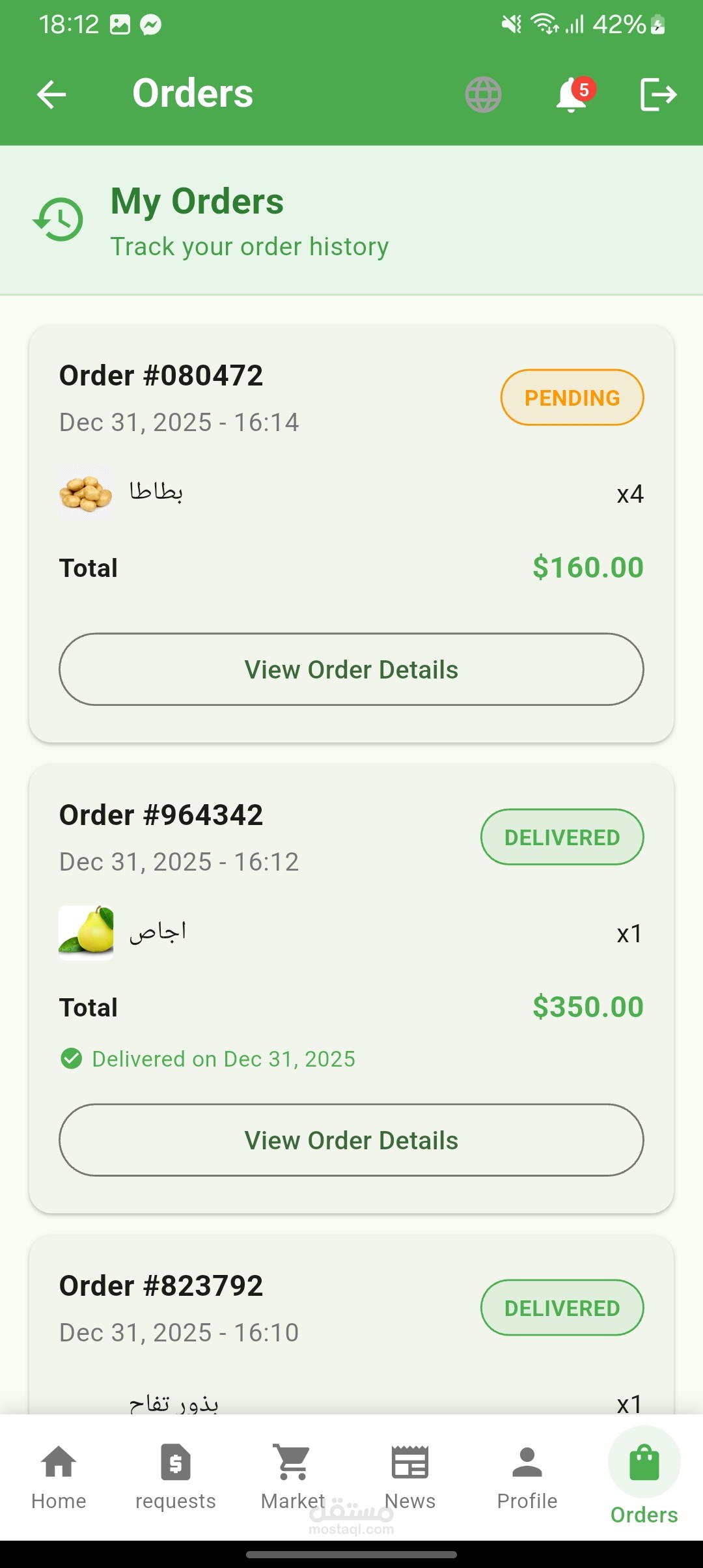
Task: Tap the back arrow in header
Action: (51, 94)
